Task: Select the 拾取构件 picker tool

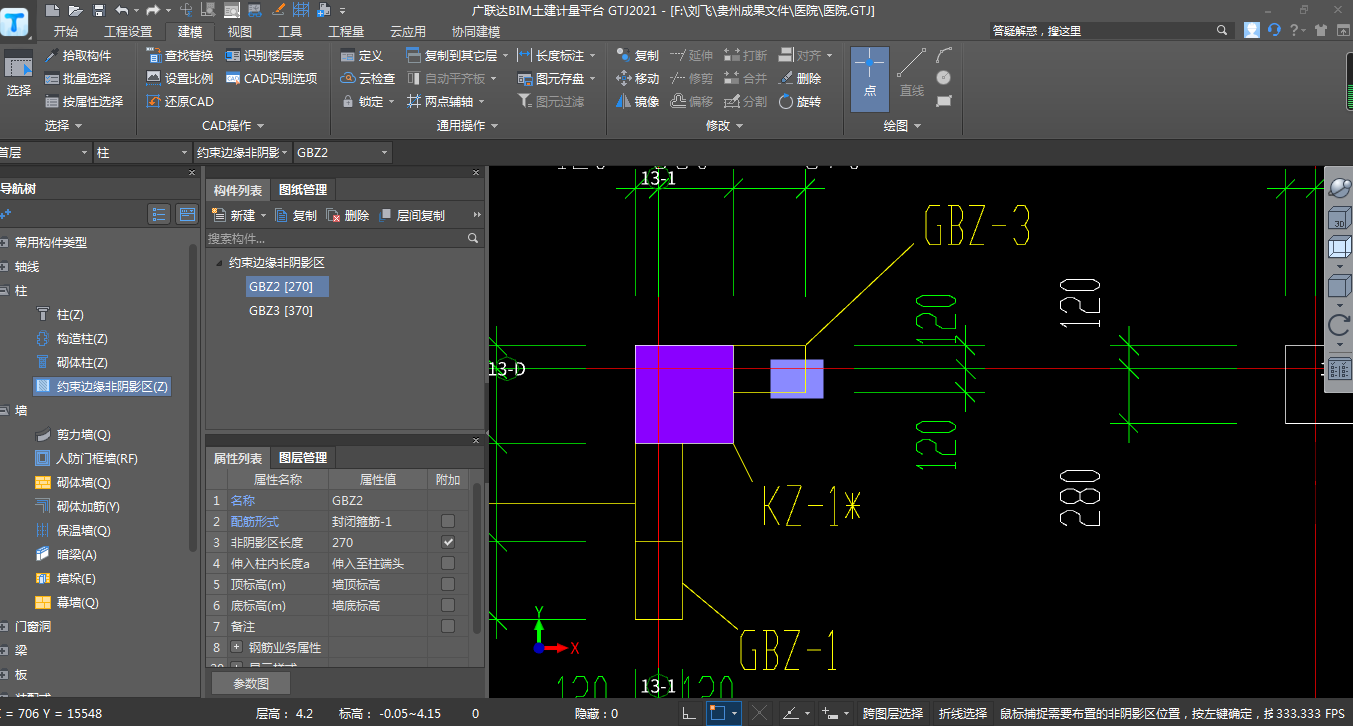Action: pos(78,55)
